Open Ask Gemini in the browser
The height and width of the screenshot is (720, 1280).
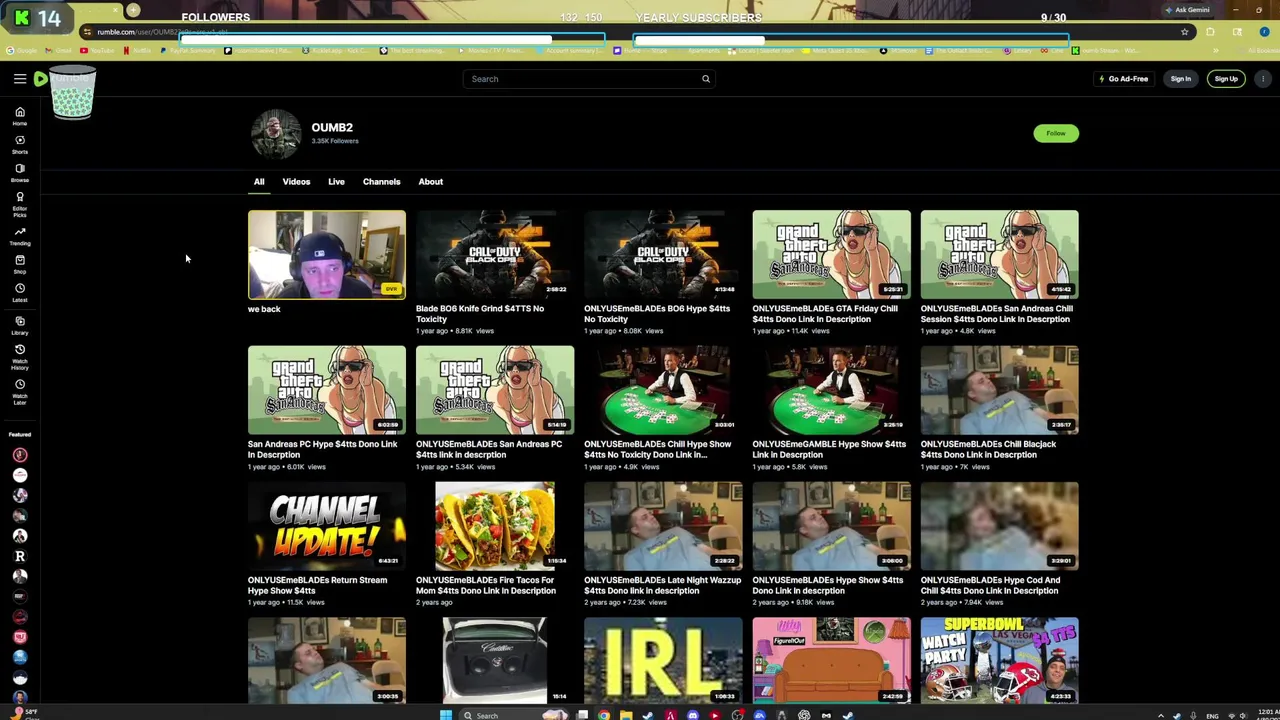[x=1187, y=10]
